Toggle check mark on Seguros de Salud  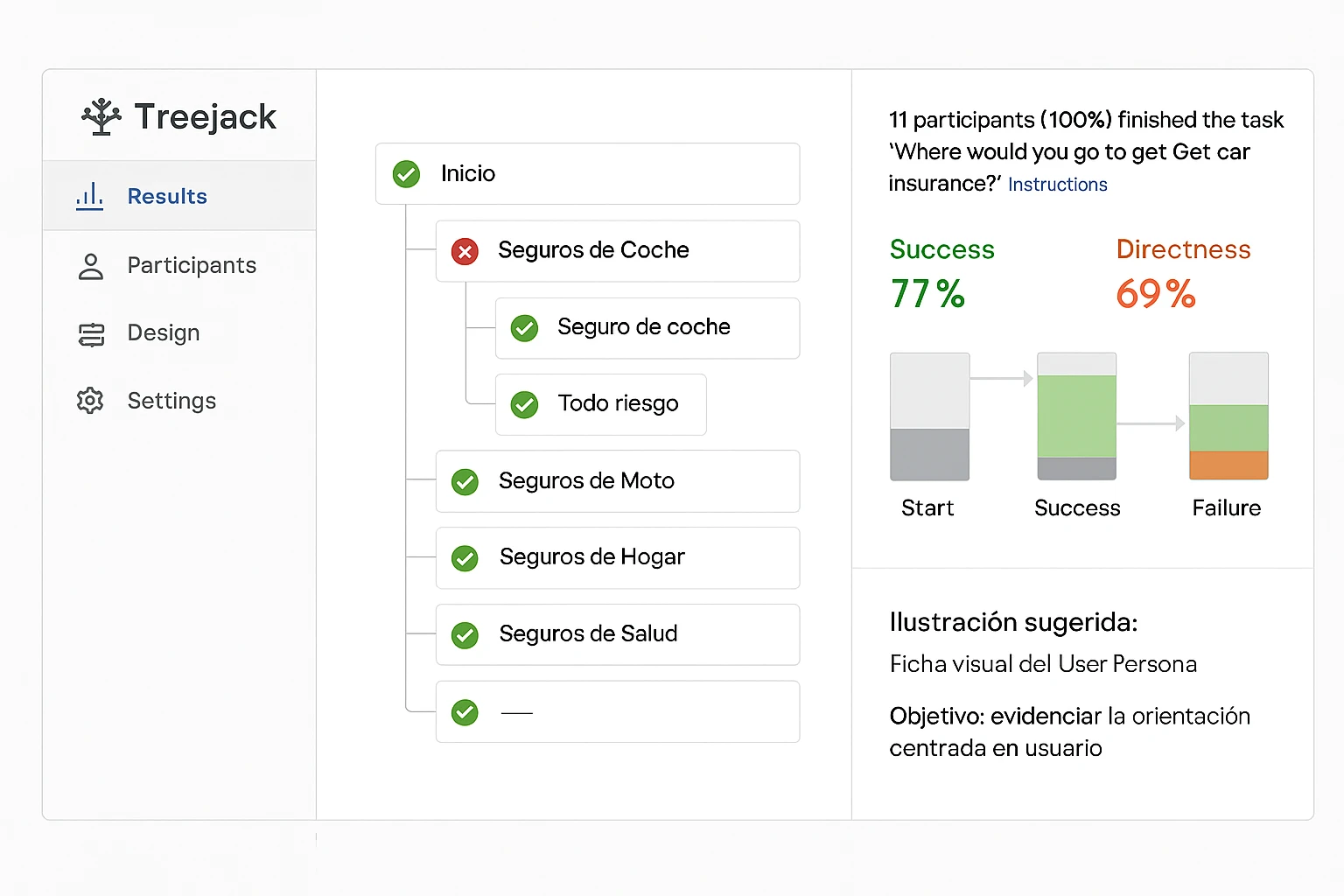pyautogui.click(x=465, y=635)
